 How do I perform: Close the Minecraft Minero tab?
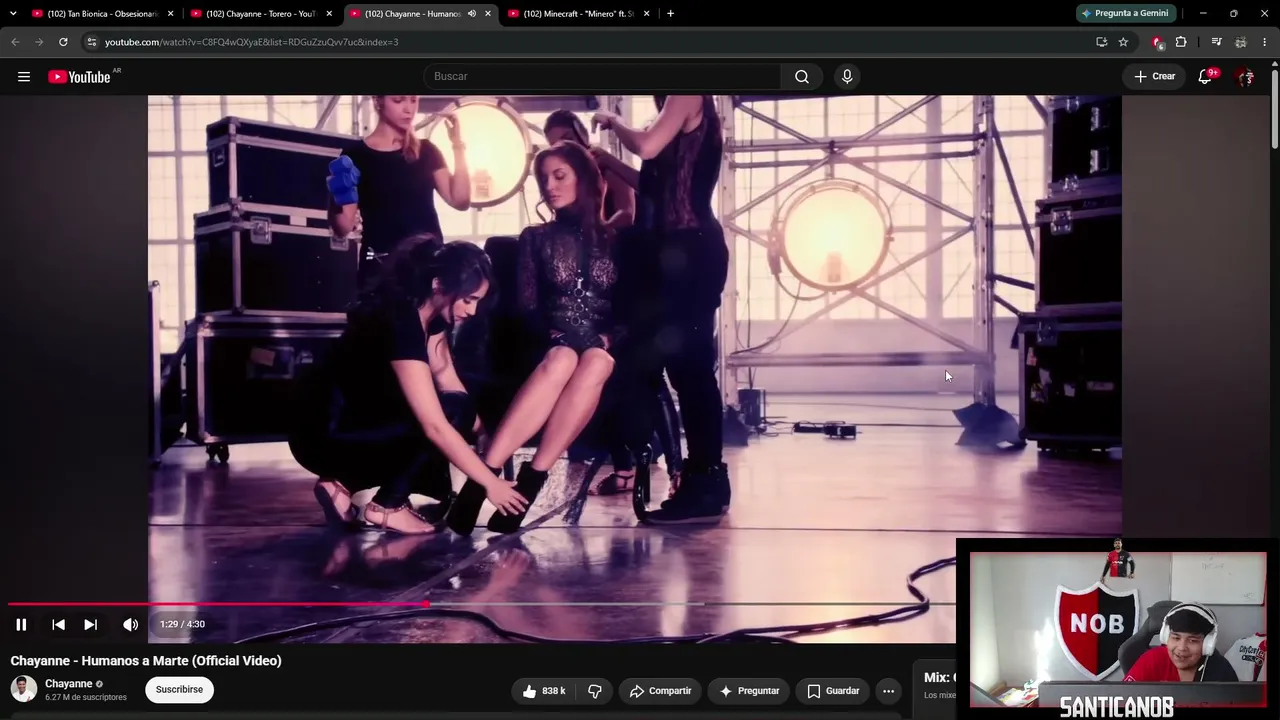point(646,14)
